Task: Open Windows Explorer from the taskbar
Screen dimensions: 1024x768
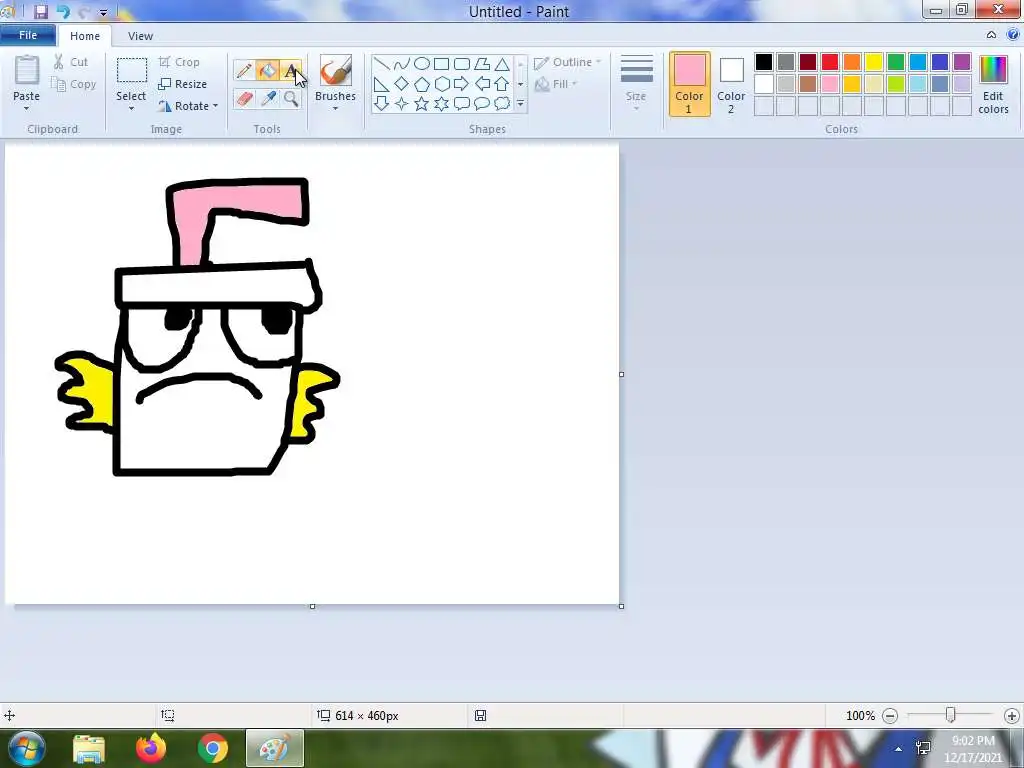Action: (x=89, y=748)
